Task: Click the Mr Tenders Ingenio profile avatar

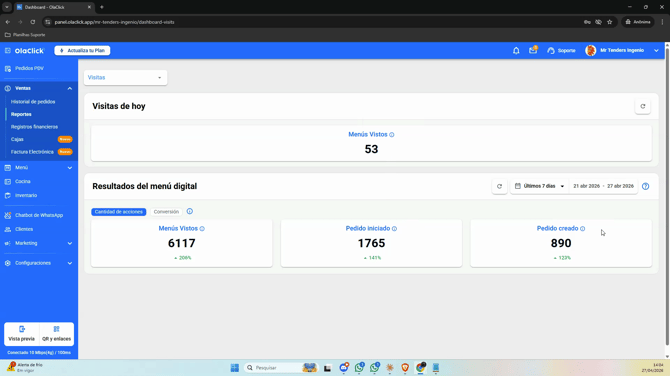Action: click(591, 50)
